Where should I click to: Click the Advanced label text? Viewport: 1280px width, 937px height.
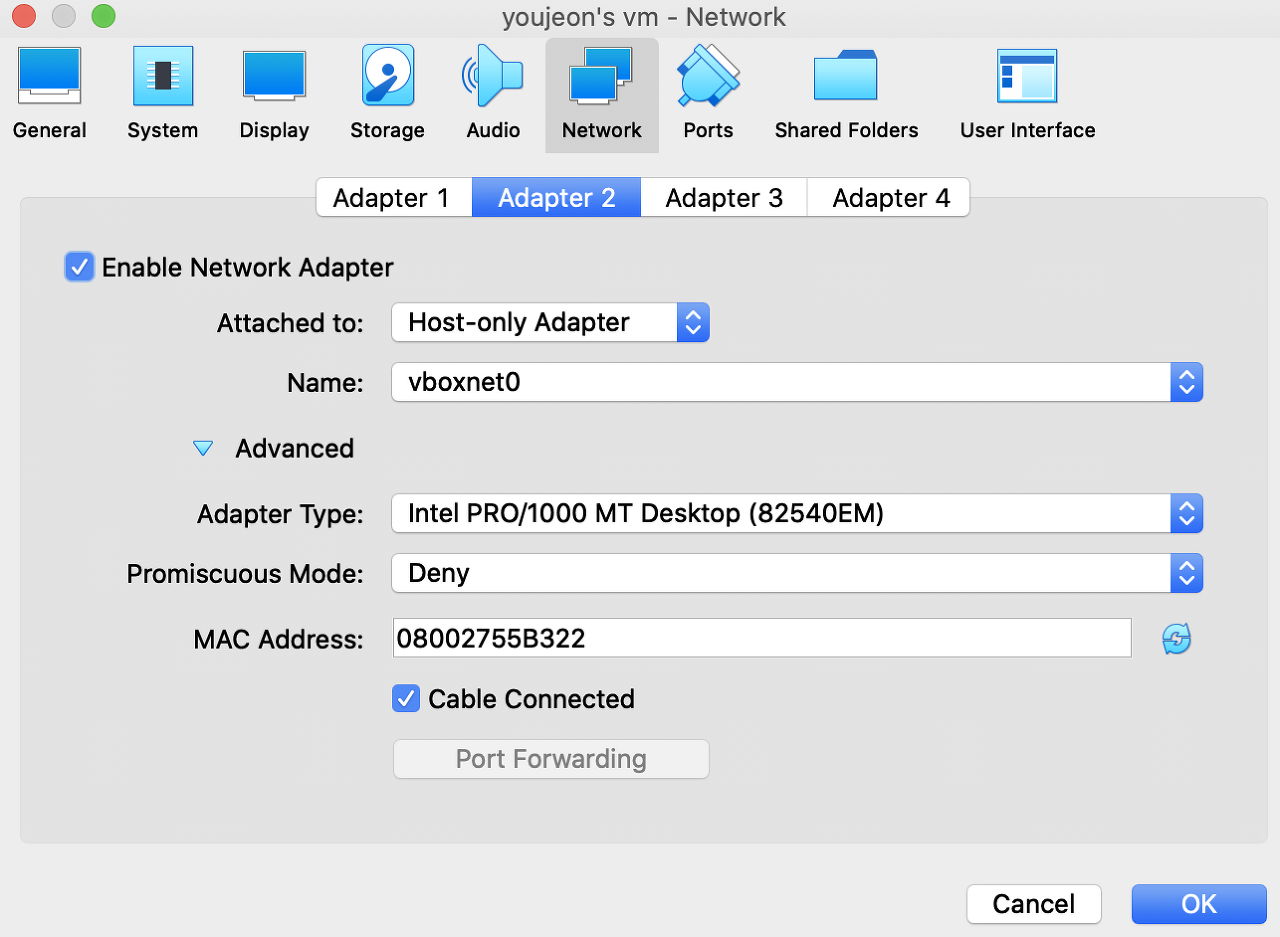294,448
